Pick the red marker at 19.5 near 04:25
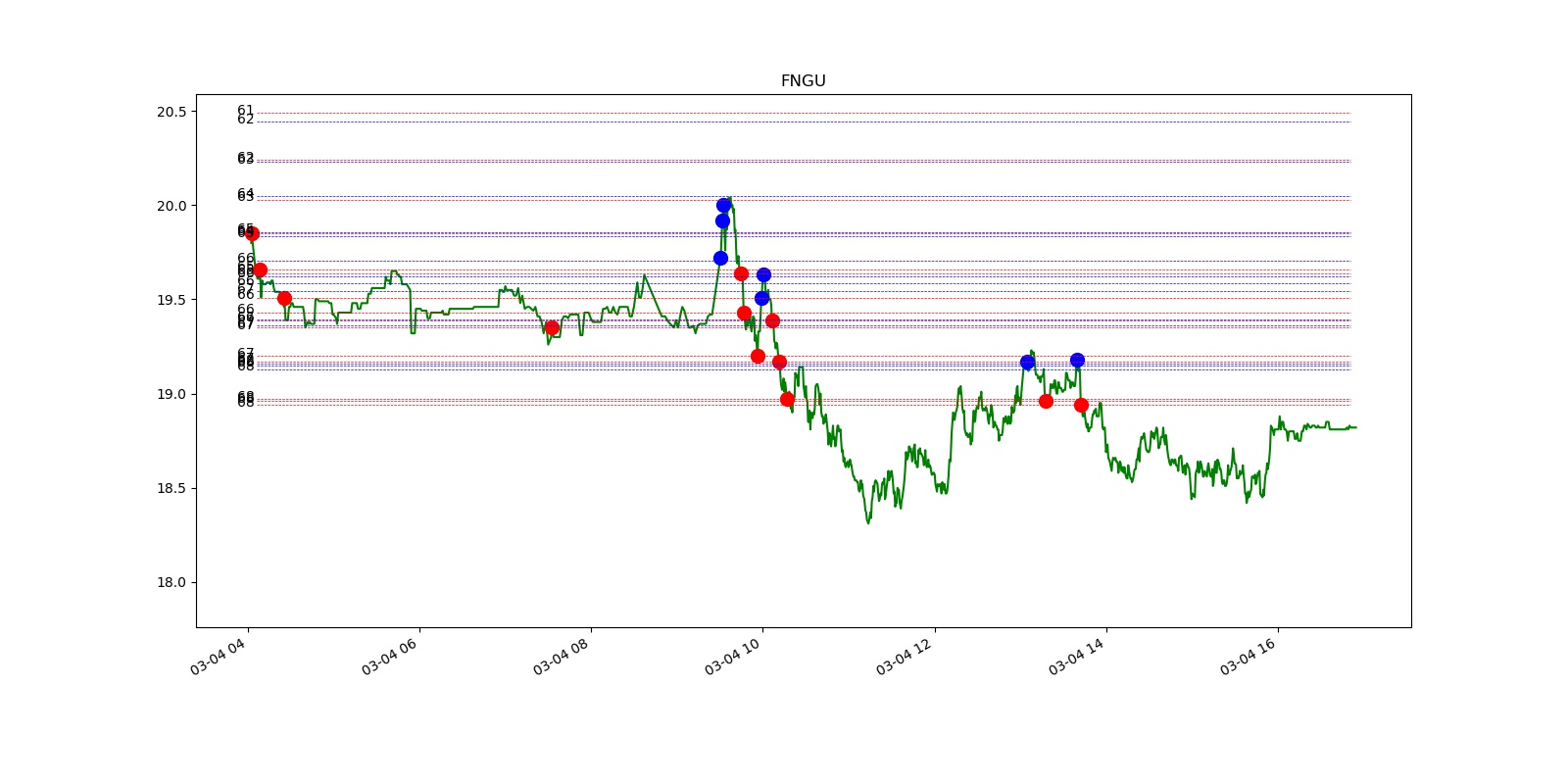Image resolution: width=1568 pixels, height=784 pixels. coord(284,298)
